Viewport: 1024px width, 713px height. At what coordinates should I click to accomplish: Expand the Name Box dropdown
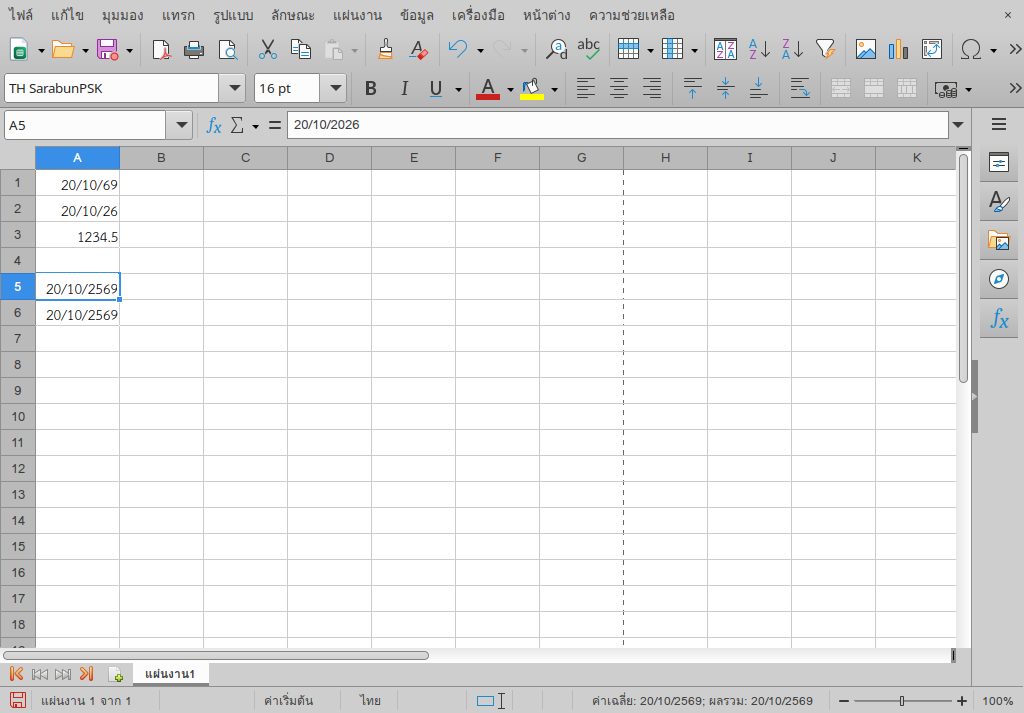click(x=180, y=125)
